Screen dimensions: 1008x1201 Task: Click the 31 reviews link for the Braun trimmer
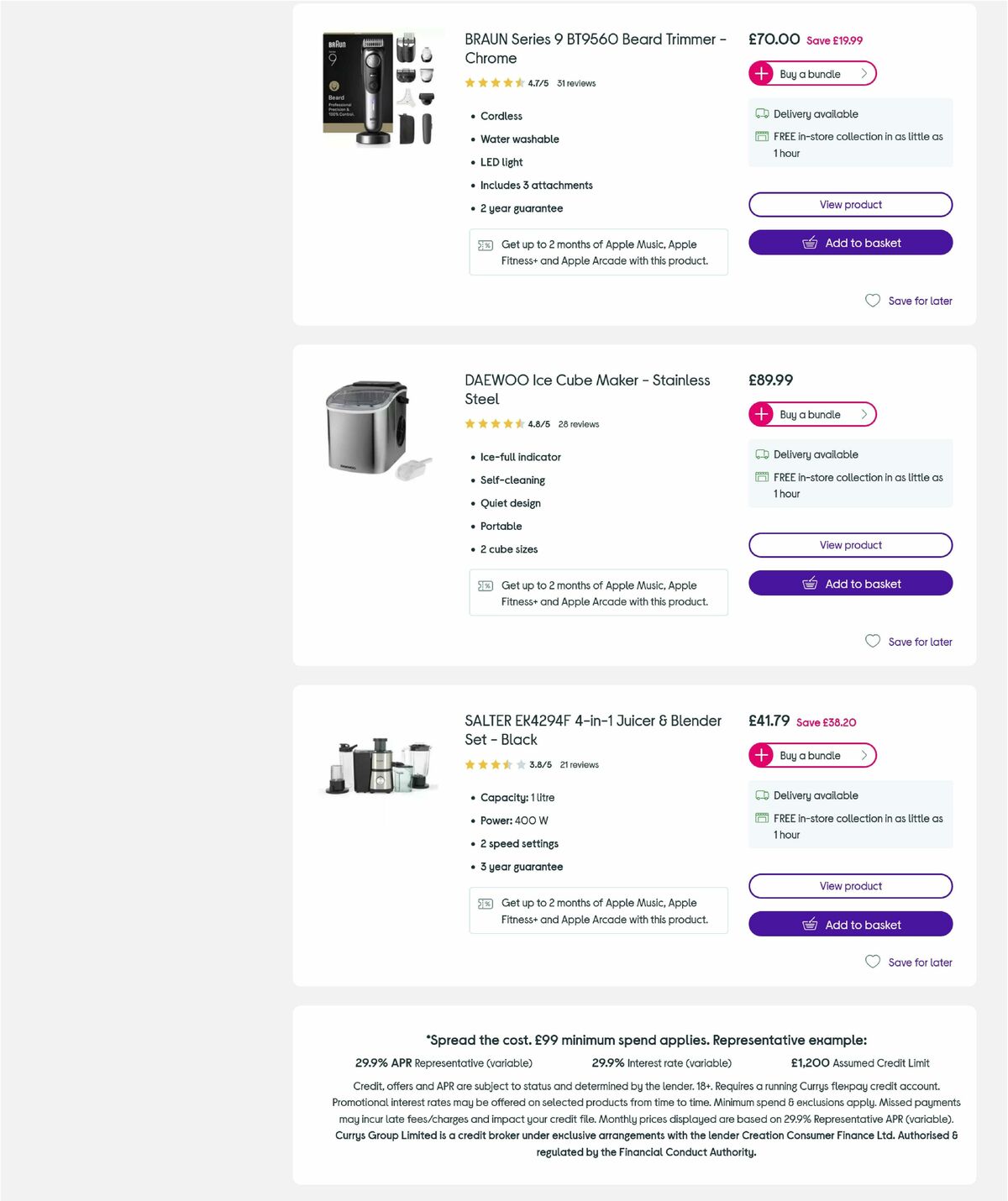tap(576, 83)
